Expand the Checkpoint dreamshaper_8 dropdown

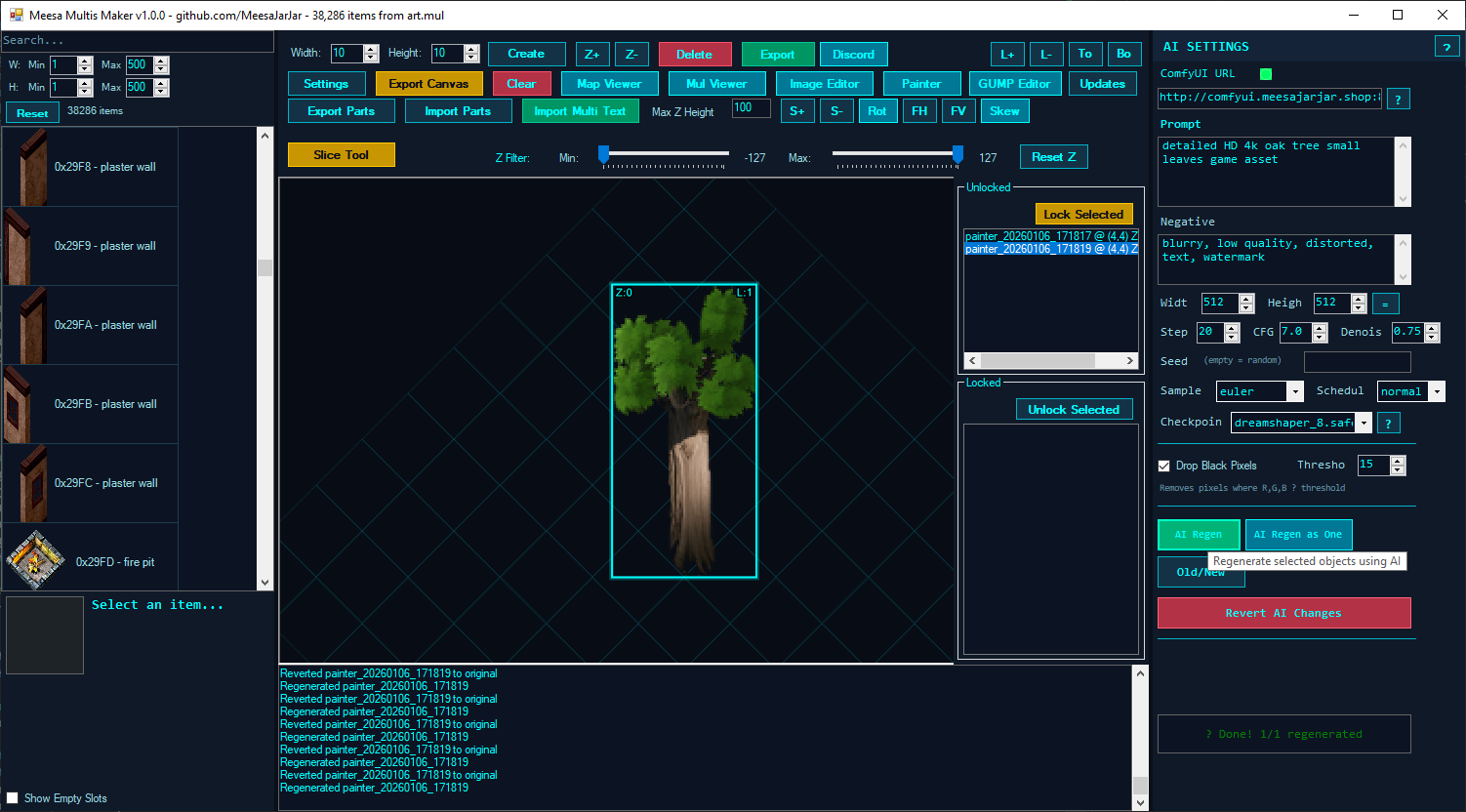click(x=1364, y=423)
